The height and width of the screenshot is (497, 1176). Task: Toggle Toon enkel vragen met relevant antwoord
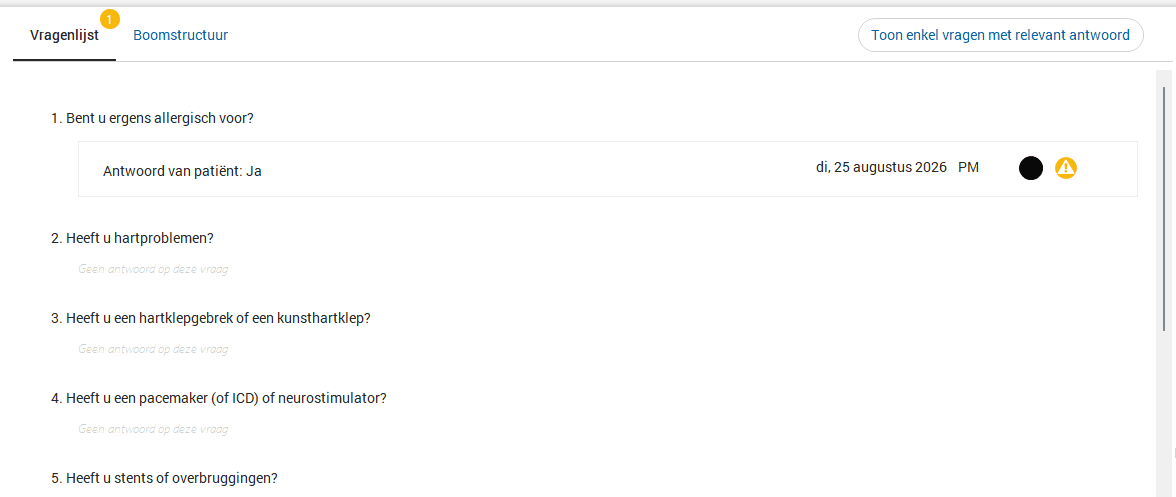(1000, 35)
